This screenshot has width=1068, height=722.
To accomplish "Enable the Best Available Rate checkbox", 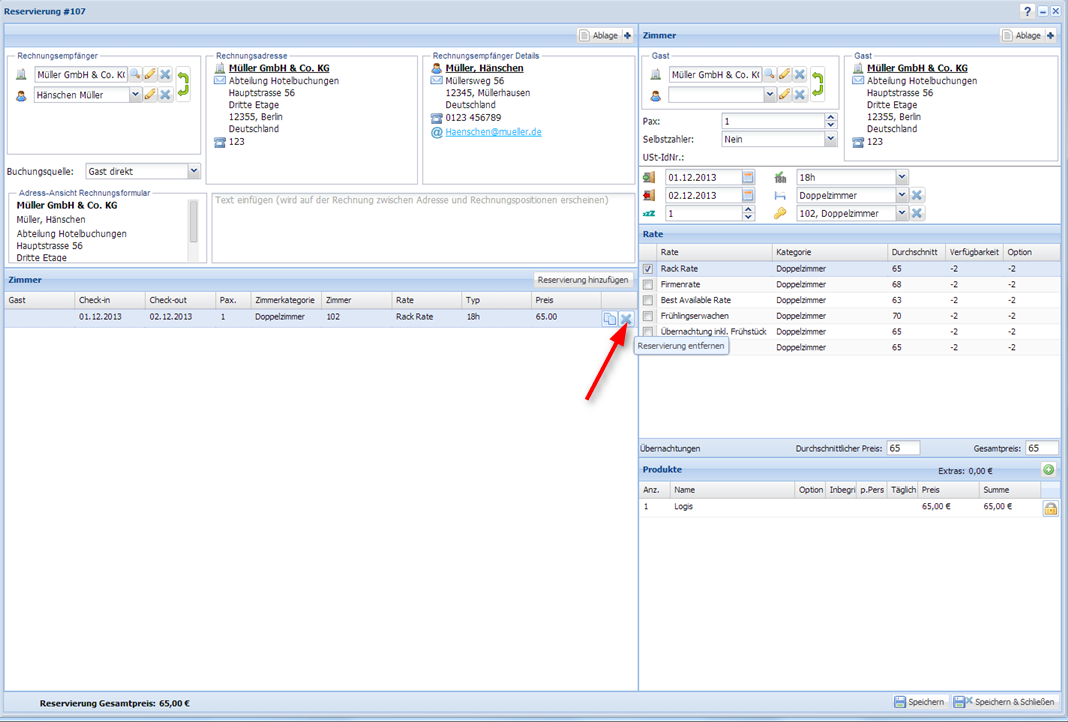I will point(648,300).
